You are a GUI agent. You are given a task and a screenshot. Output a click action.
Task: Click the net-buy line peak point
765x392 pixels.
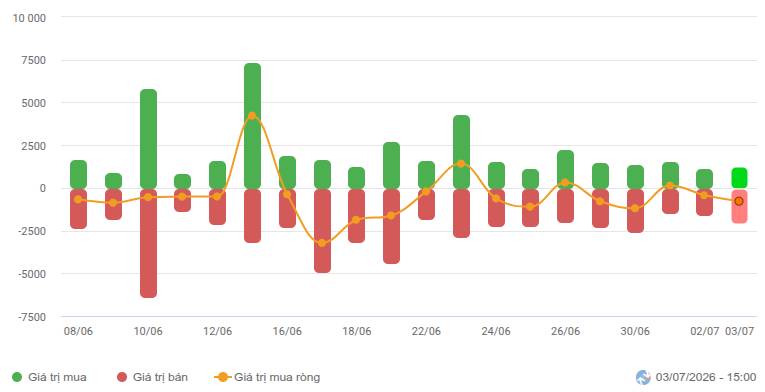tap(252, 116)
